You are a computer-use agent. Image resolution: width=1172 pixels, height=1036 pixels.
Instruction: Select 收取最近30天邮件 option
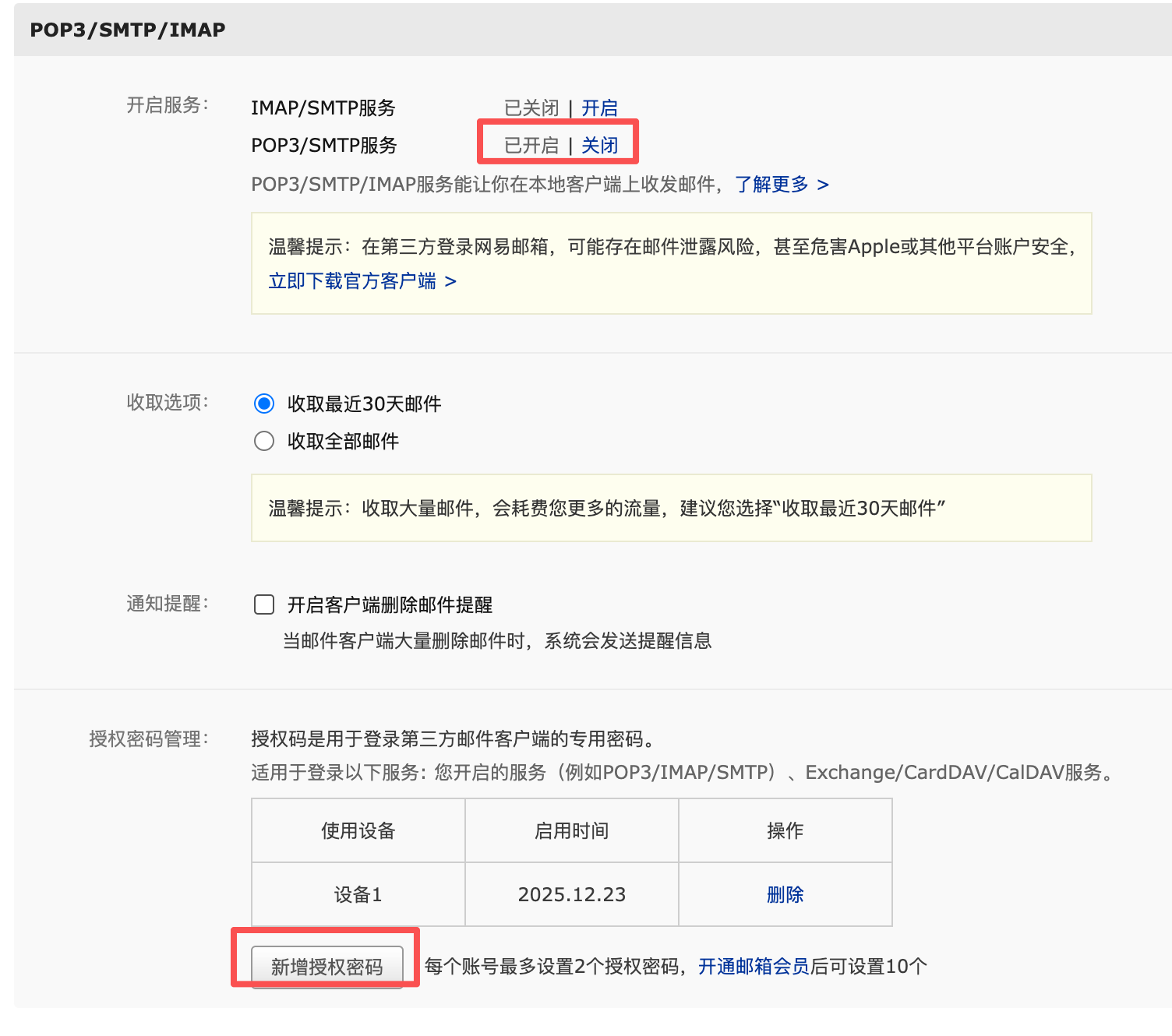[x=263, y=403]
